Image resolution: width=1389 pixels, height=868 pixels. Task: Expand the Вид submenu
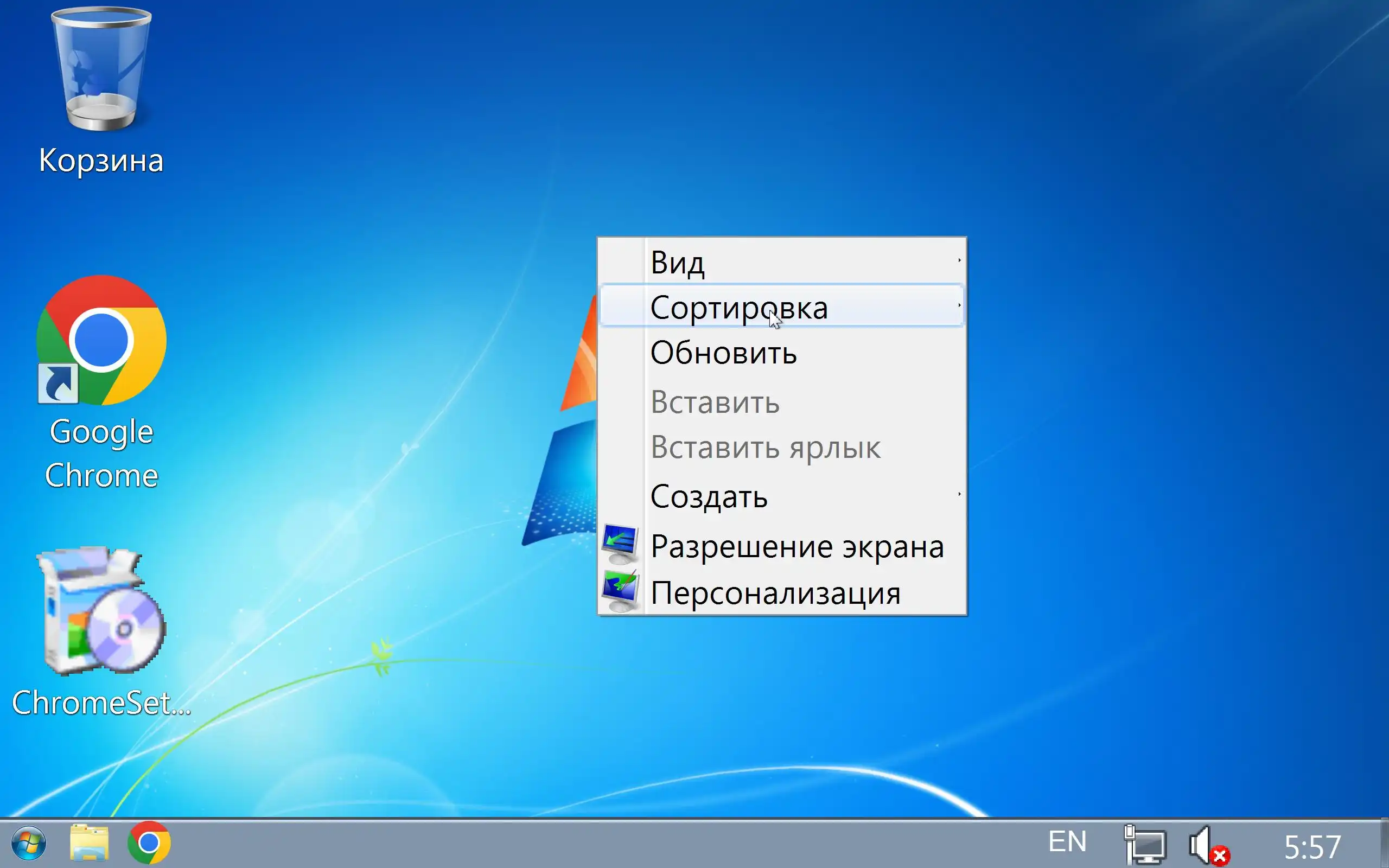pyautogui.click(x=677, y=263)
